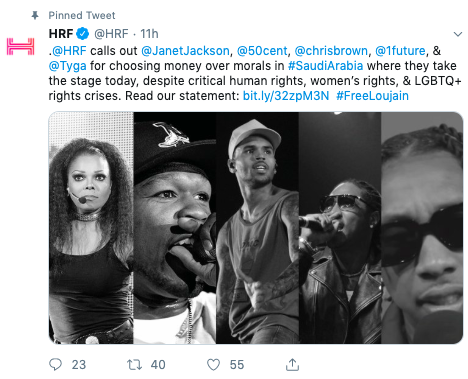Open the share upload icon
The width and height of the screenshot is (468, 379).
point(292,364)
